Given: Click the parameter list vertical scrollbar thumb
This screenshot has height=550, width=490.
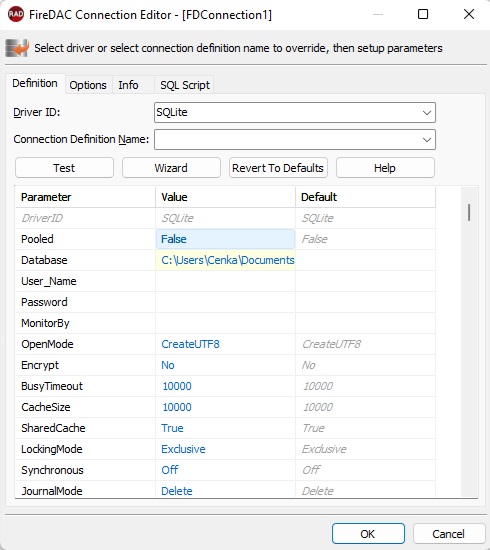Looking at the screenshot, I should pyautogui.click(x=469, y=213).
